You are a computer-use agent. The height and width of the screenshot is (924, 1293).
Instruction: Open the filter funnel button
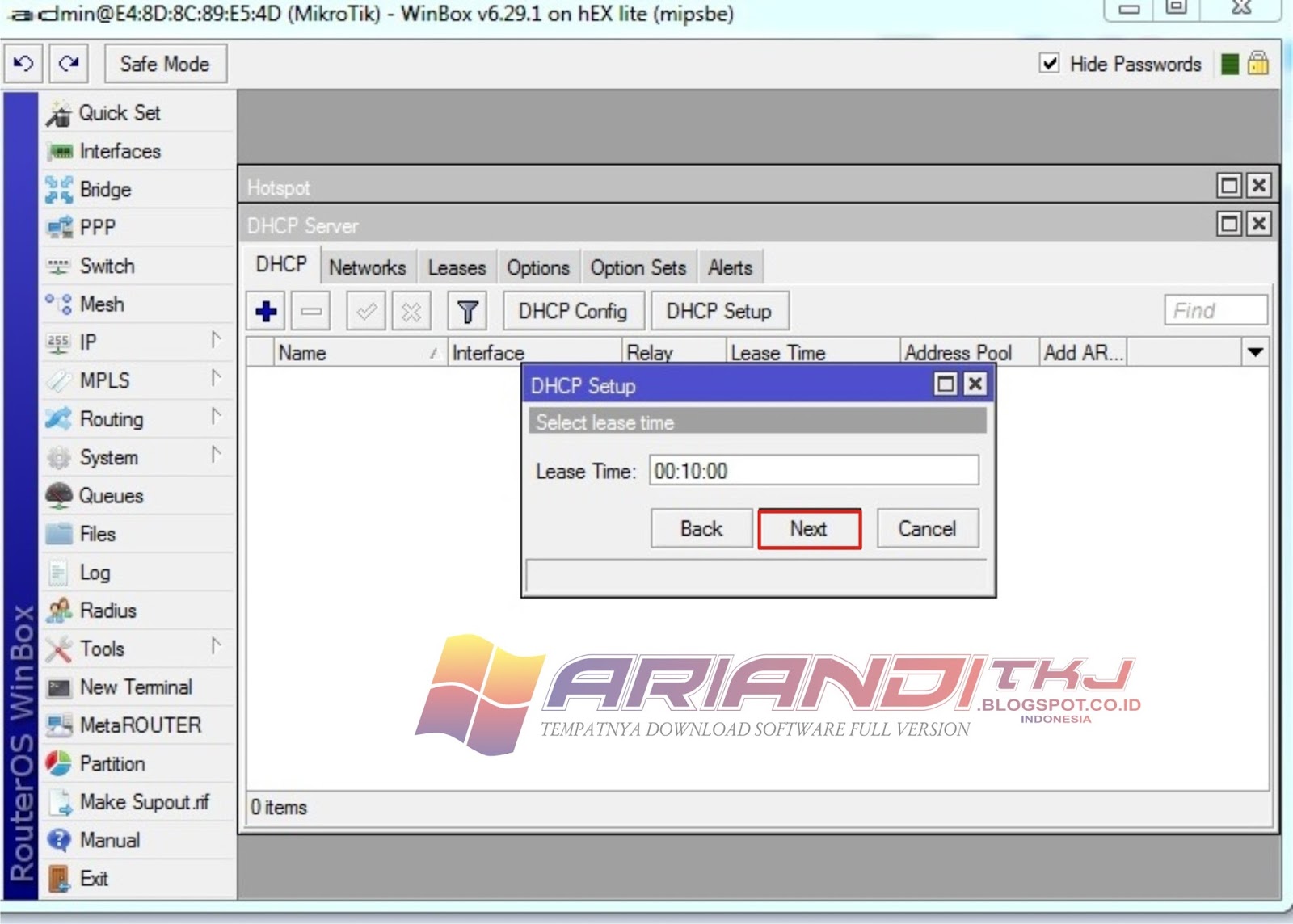pos(467,311)
